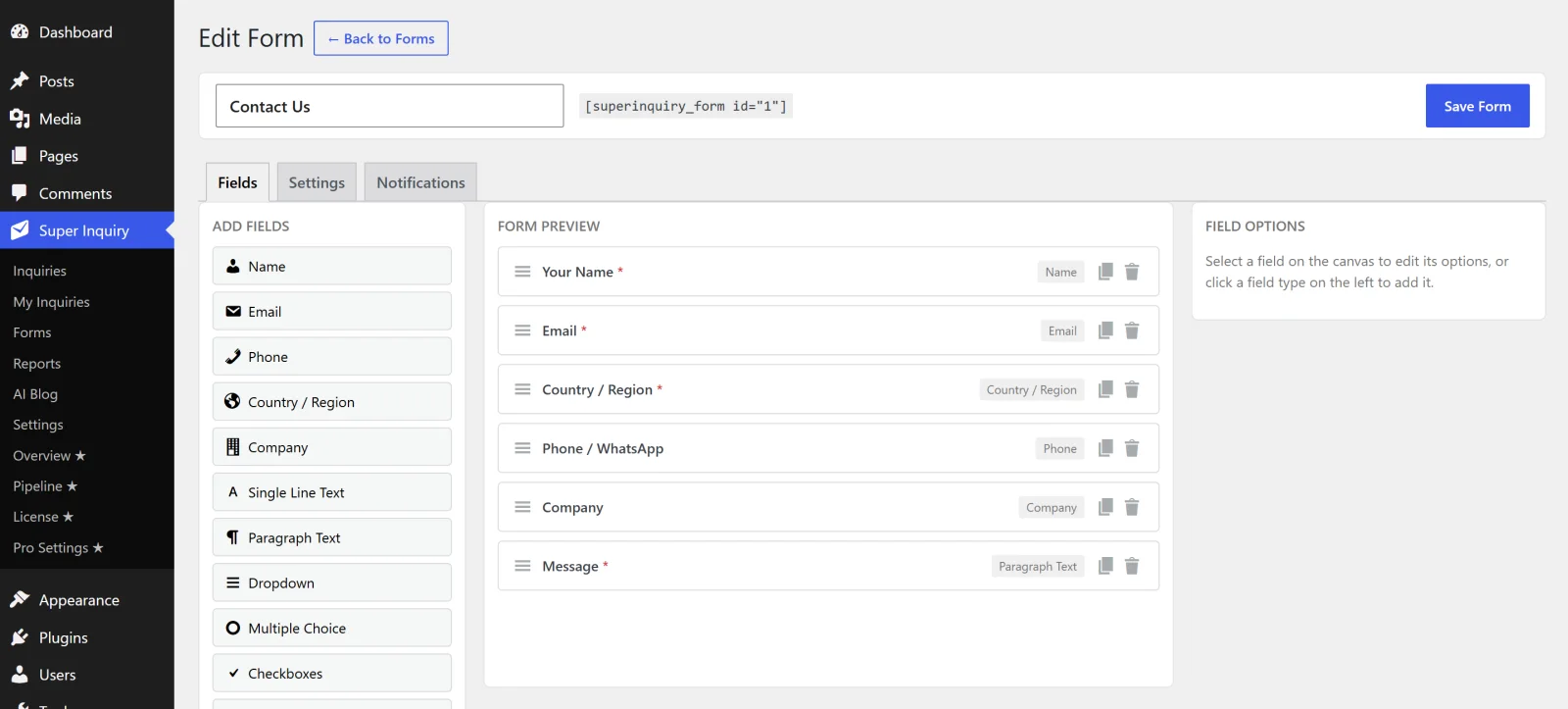Save the form

point(1477,106)
